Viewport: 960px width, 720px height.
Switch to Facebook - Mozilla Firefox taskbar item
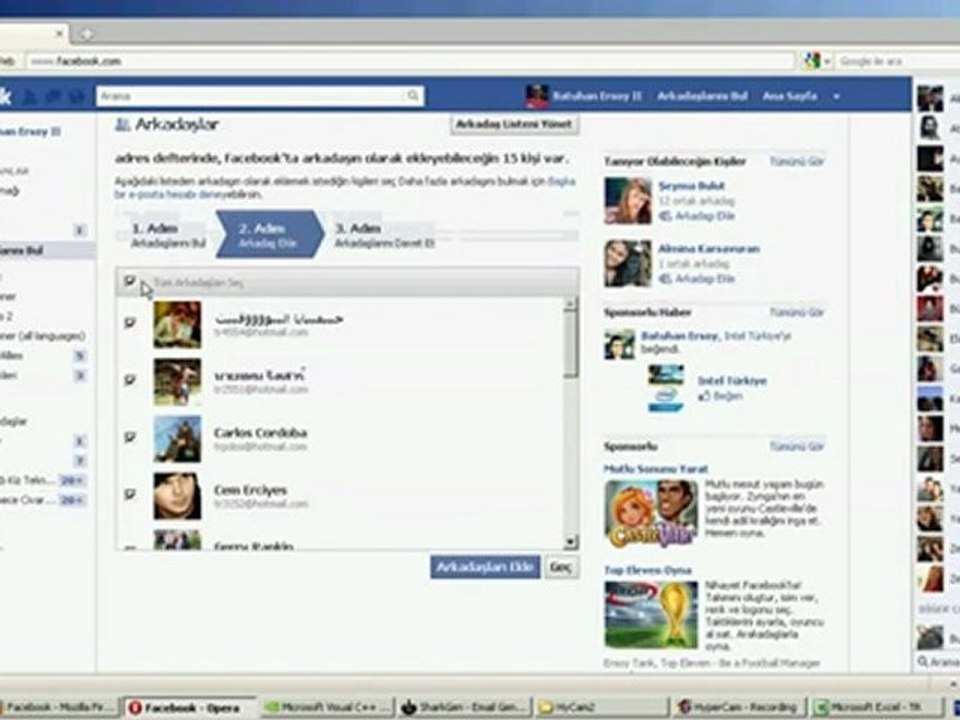point(59,708)
